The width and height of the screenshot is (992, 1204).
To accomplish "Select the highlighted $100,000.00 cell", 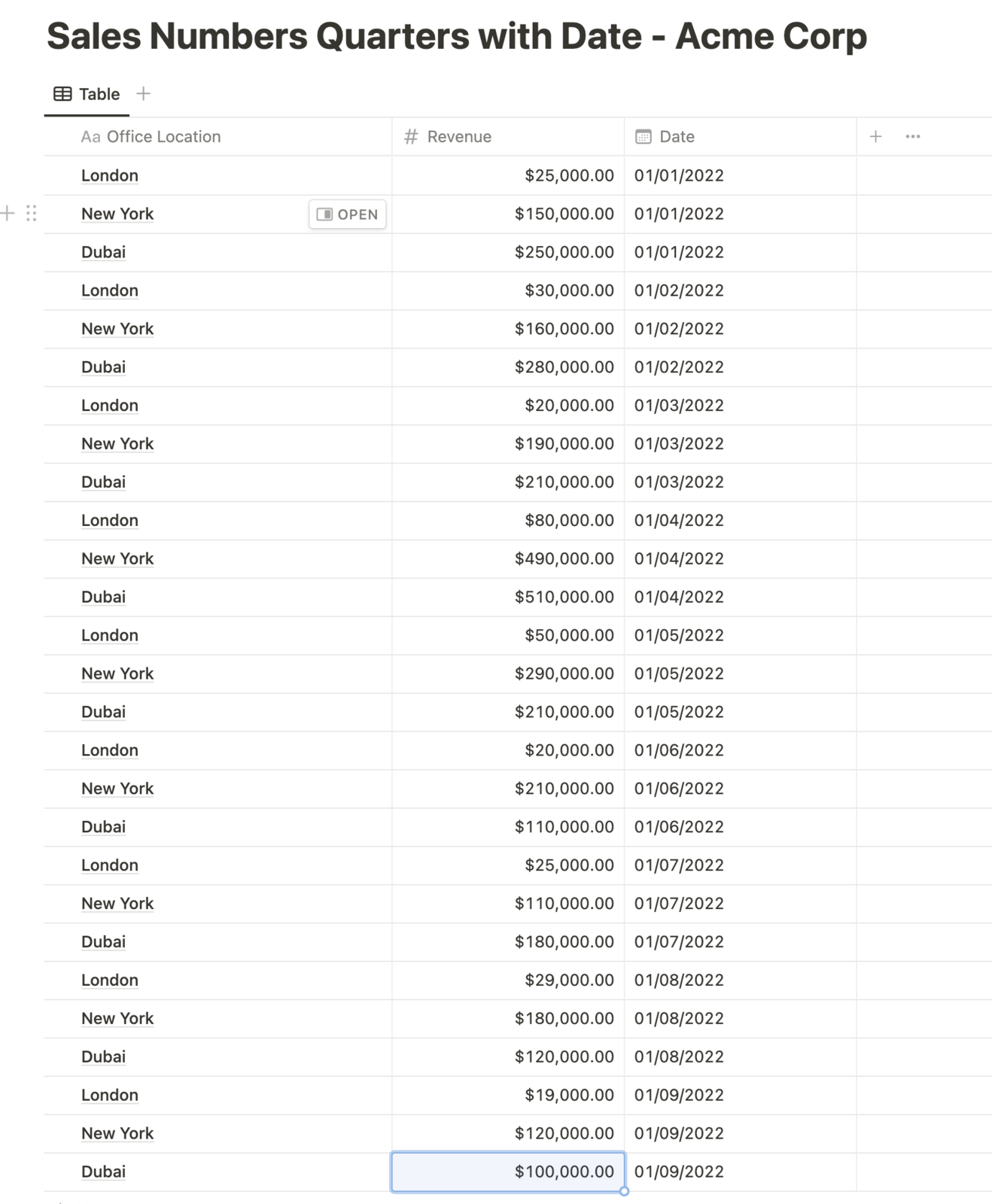I will [507, 1171].
